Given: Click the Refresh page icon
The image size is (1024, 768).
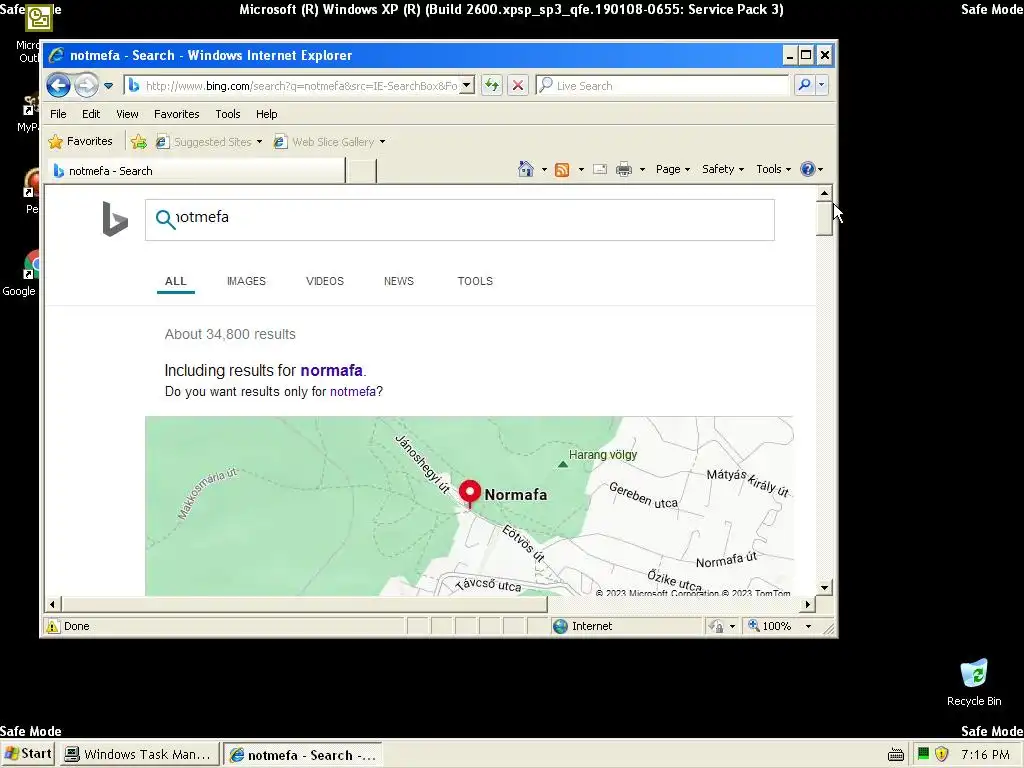Looking at the screenshot, I should 492,86.
